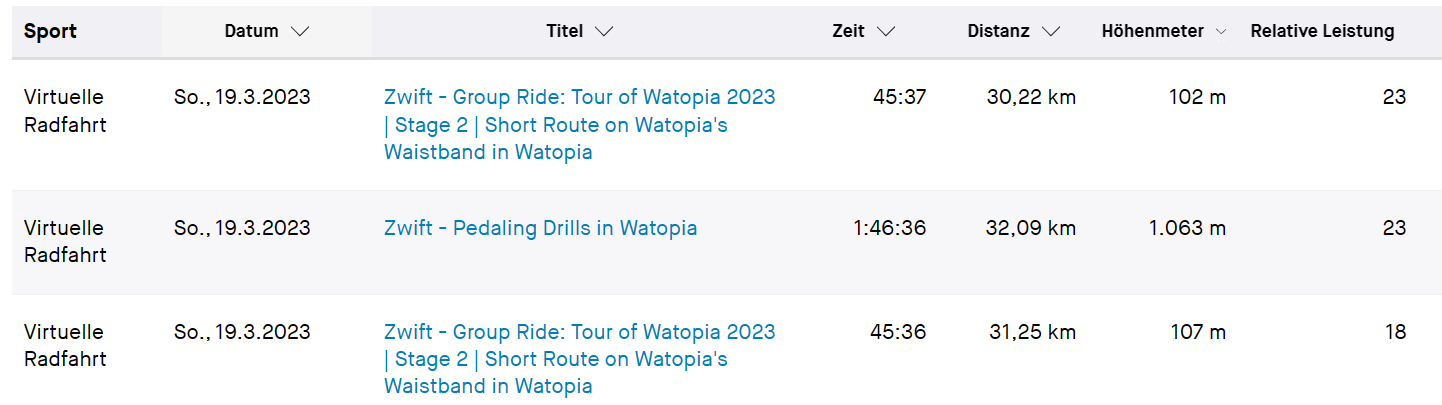The width and height of the screenshot is (1442, 405).
Task: Click the 1.063 m elevation value
Action: pyautogui.click(x=1186, y=228)
